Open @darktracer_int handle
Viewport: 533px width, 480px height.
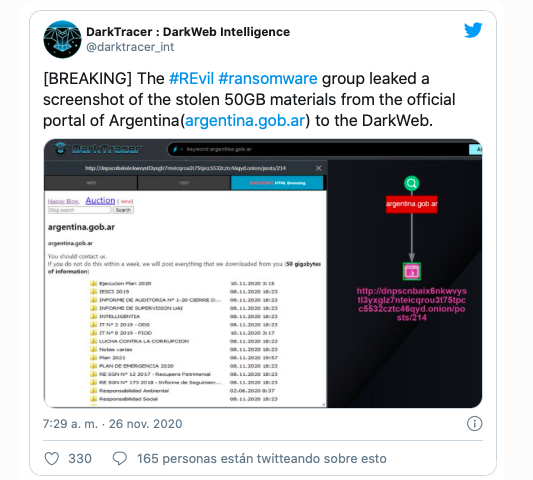coord(130,47)
